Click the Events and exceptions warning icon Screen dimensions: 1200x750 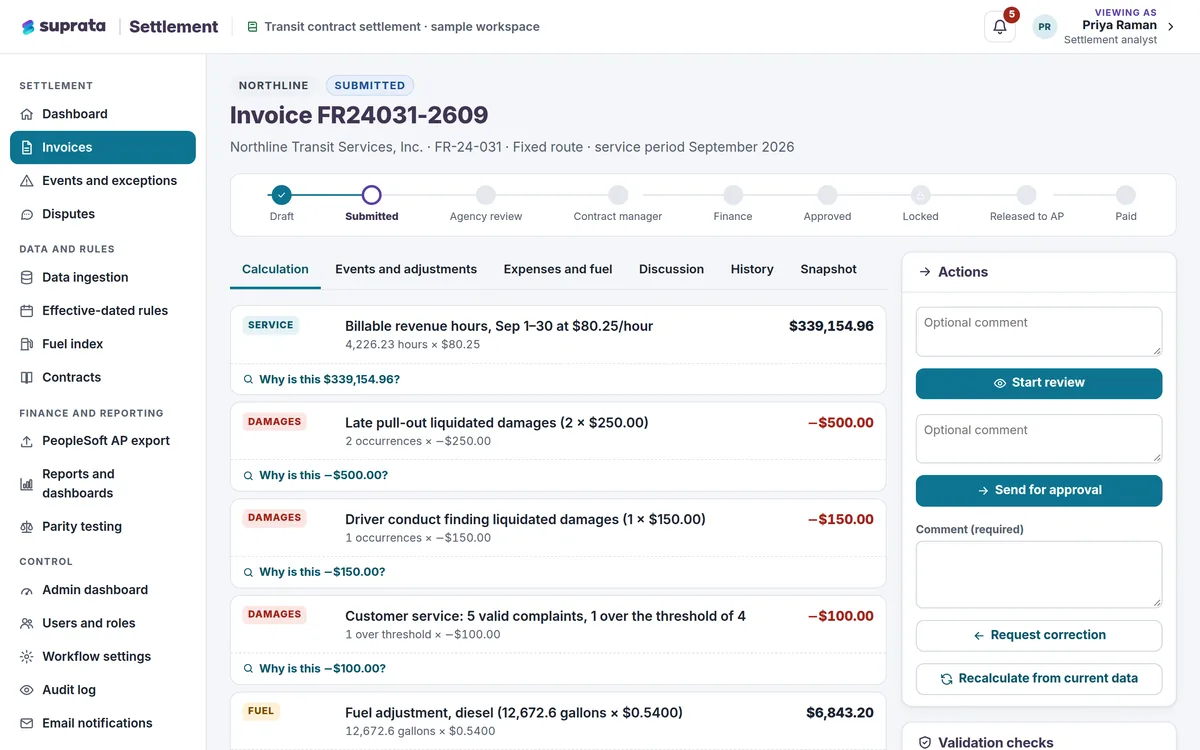[27, 181]
